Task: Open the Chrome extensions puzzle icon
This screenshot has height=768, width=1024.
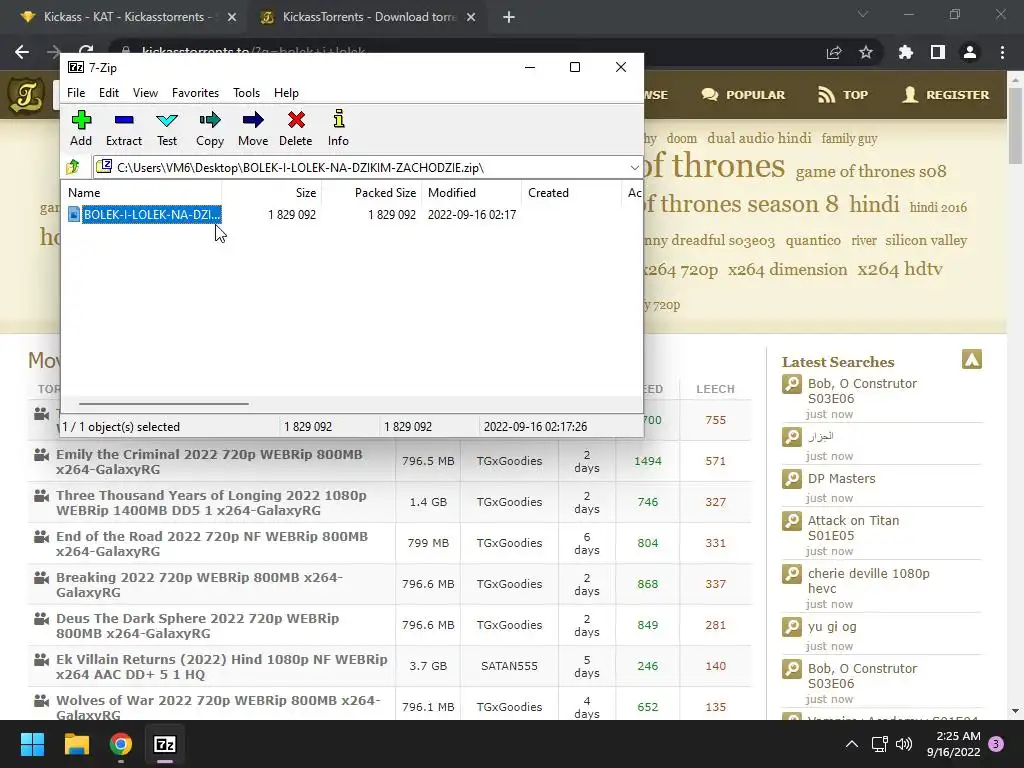Action: 905,52
